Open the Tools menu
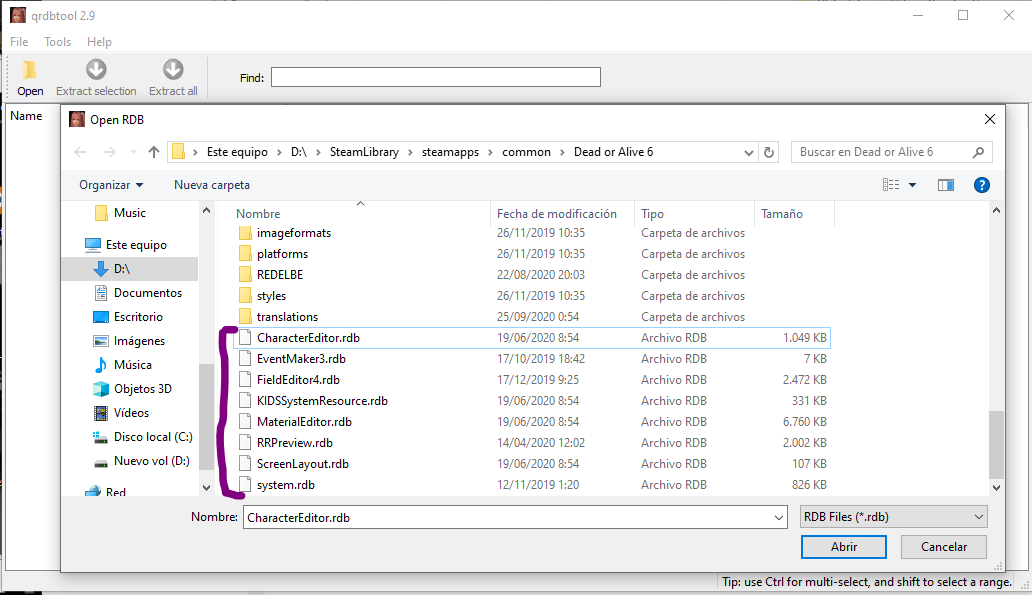 (x=57, y=41)
